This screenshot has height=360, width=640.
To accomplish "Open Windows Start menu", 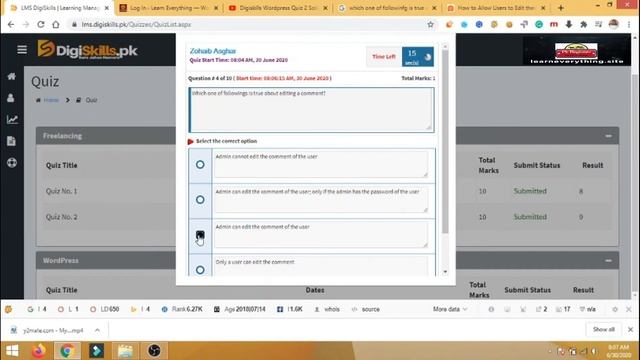I will pos(12,351).
